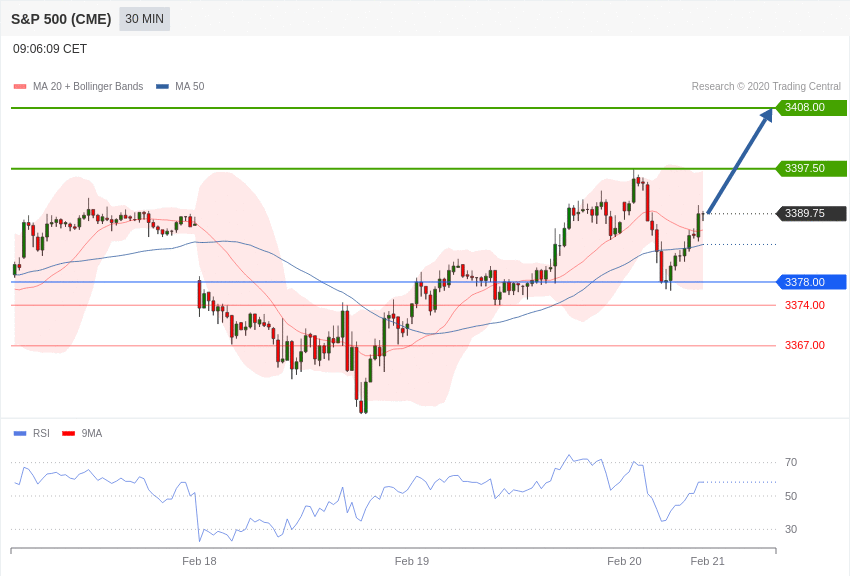This screenshot has width=850, height=576.
Task: Click the MA 20 + Bollinger Bands legend label
Action: click(88, 86)
